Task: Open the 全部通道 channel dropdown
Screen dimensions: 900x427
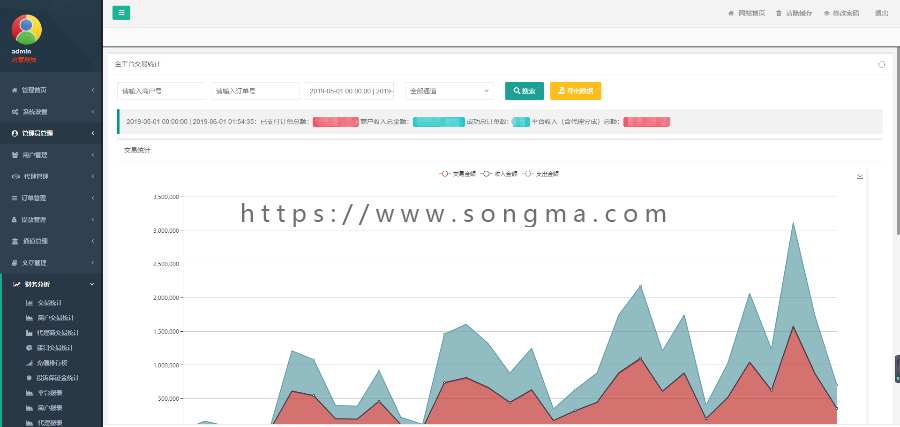Action: (449, 91)
